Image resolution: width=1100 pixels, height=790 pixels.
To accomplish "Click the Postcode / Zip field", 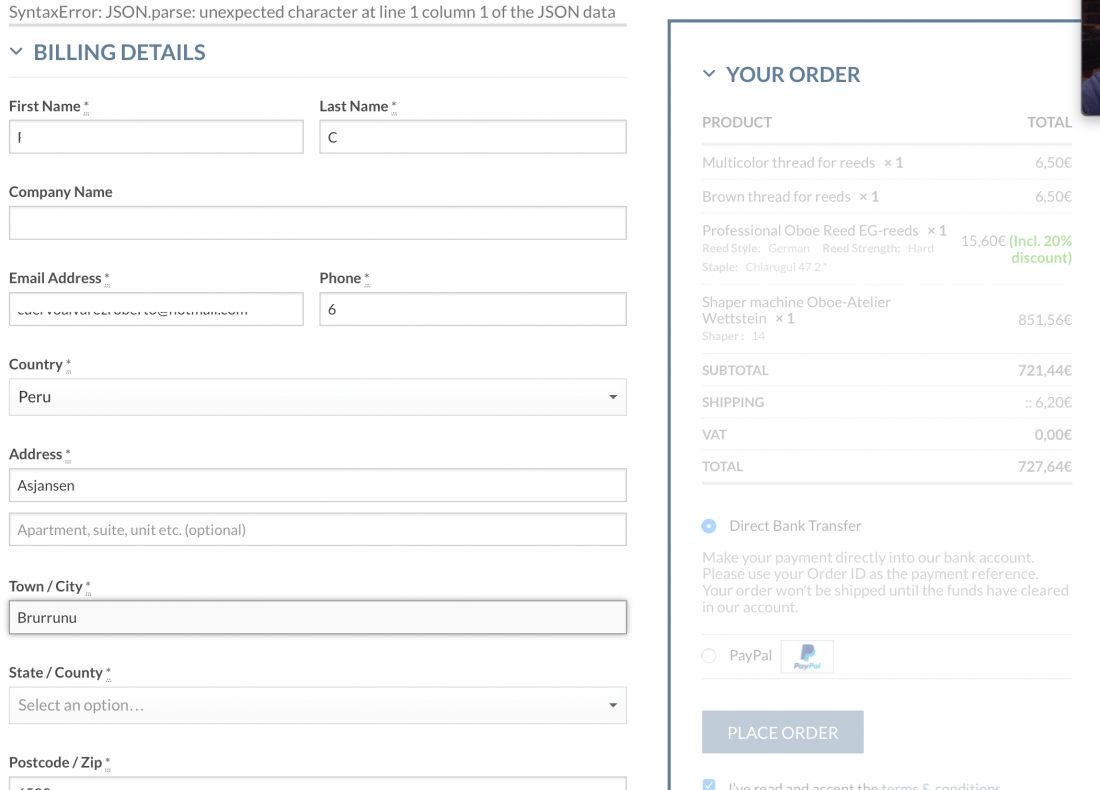I will tap(318, 784).
